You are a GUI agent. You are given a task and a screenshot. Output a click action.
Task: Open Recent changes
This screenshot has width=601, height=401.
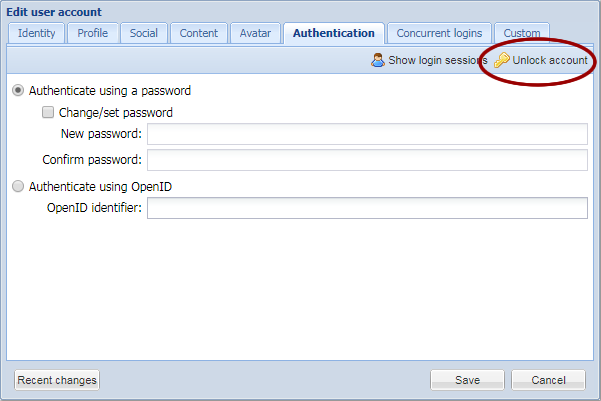tap(57, 380)
